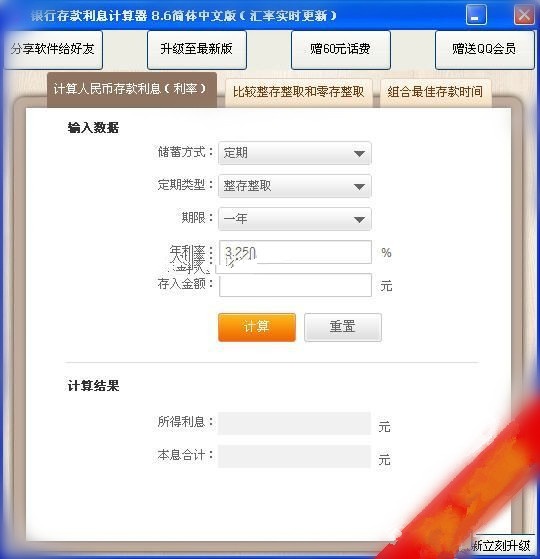Viewport: 540px width, 559px height.
Task: Expand the 储蓄方式 dropdown arrow
Action: 359,154
